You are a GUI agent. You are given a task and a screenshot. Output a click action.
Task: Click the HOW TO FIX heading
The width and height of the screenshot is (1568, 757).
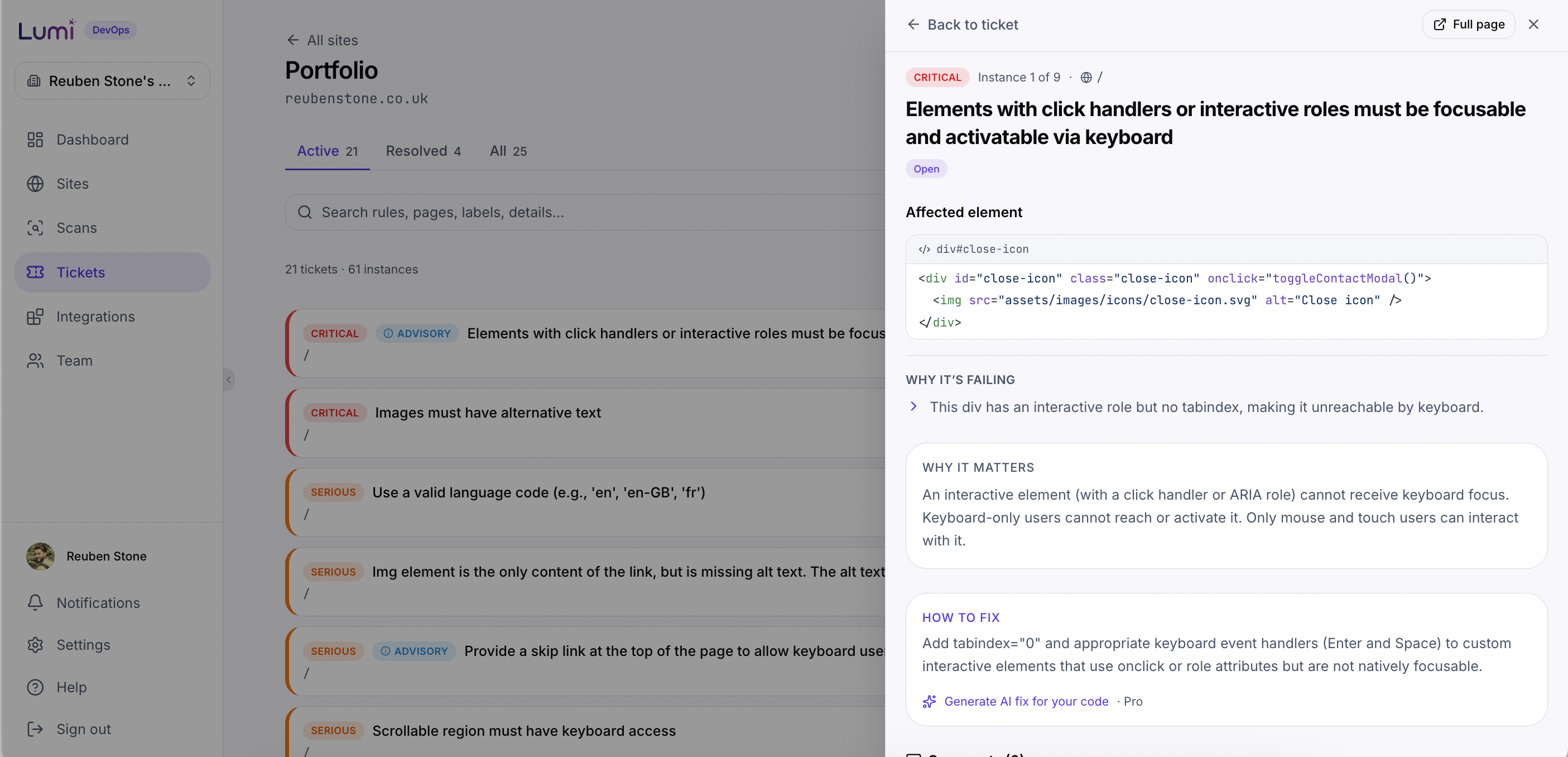[960, 617]
